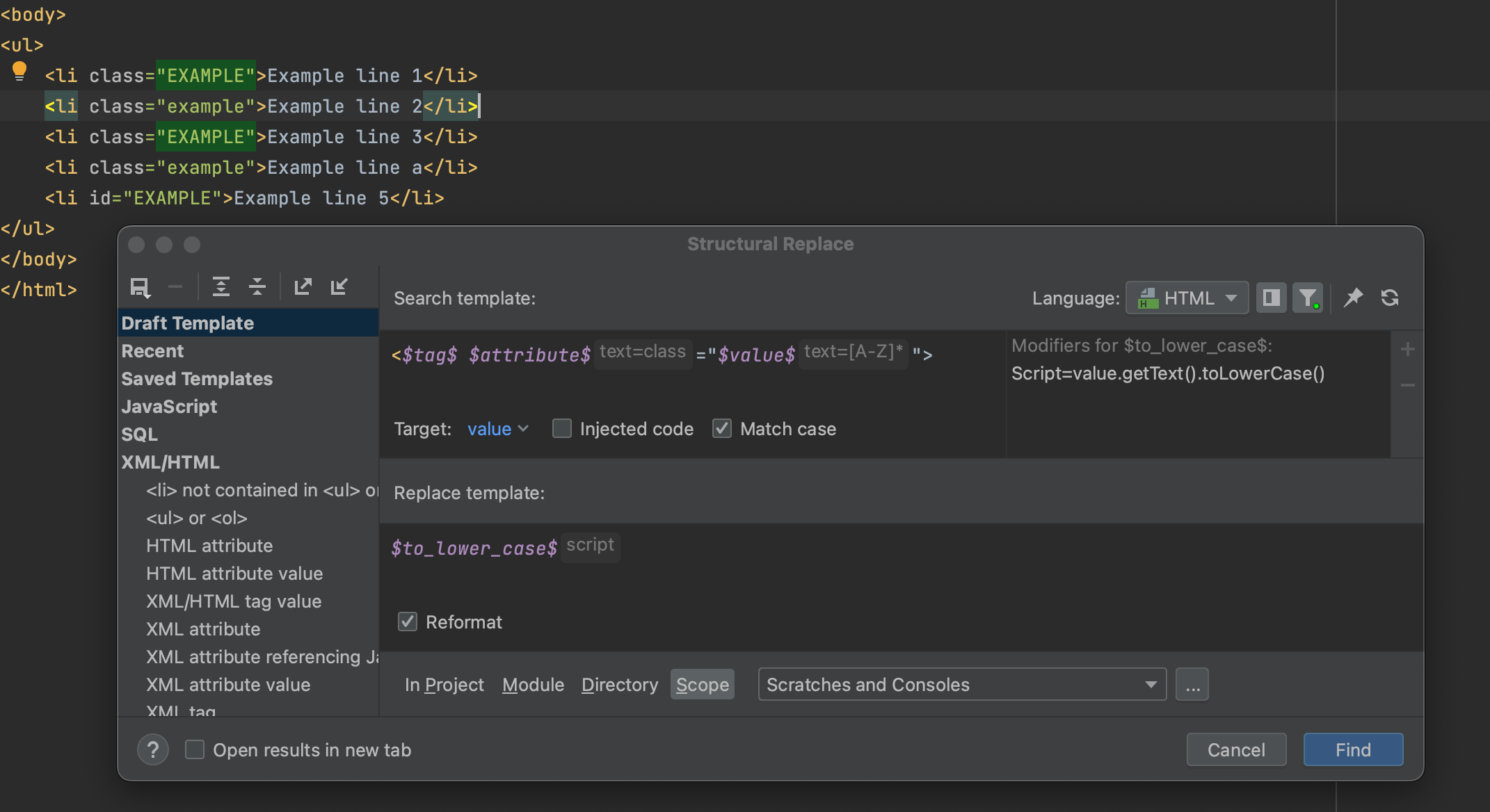The image size is (1490, 812).
Task: Click the Find button
Action: pyautogui.click(x=1353, y=749)
